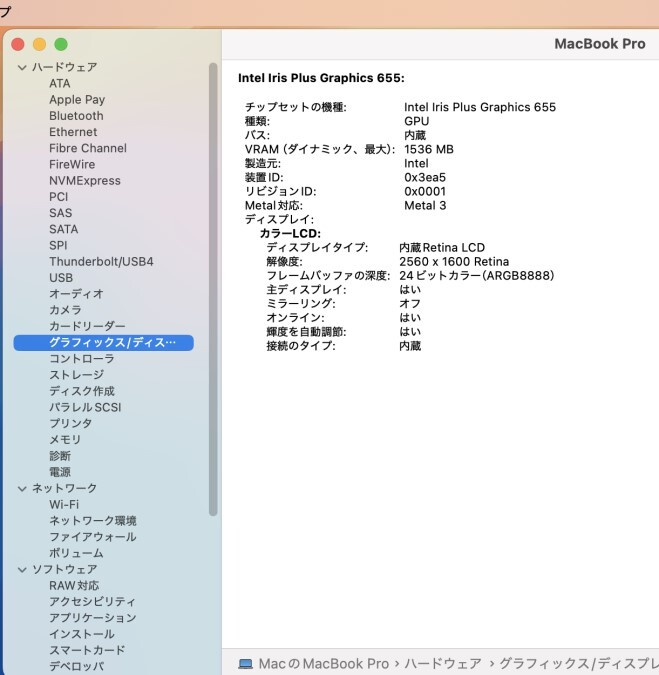
Task: Select SPI in the sidebar
Action: pos(58,245)
